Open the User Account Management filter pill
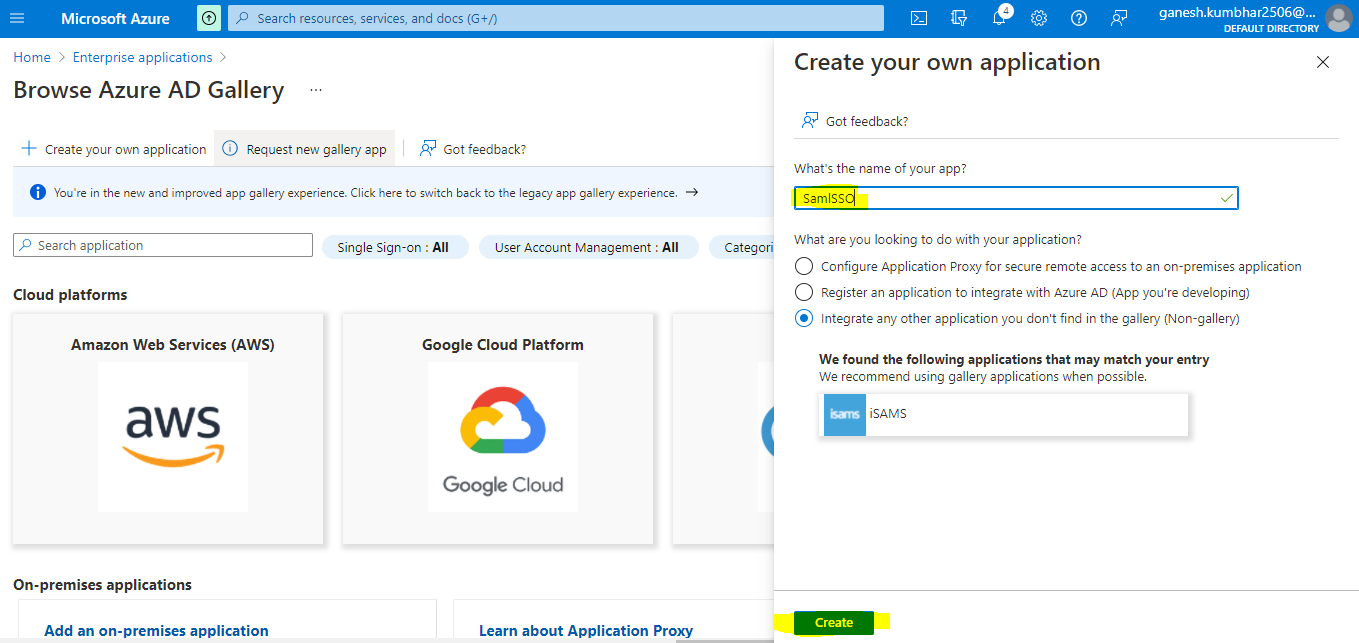The height and width of the screenshot is (643, 1359). point(587,247)
